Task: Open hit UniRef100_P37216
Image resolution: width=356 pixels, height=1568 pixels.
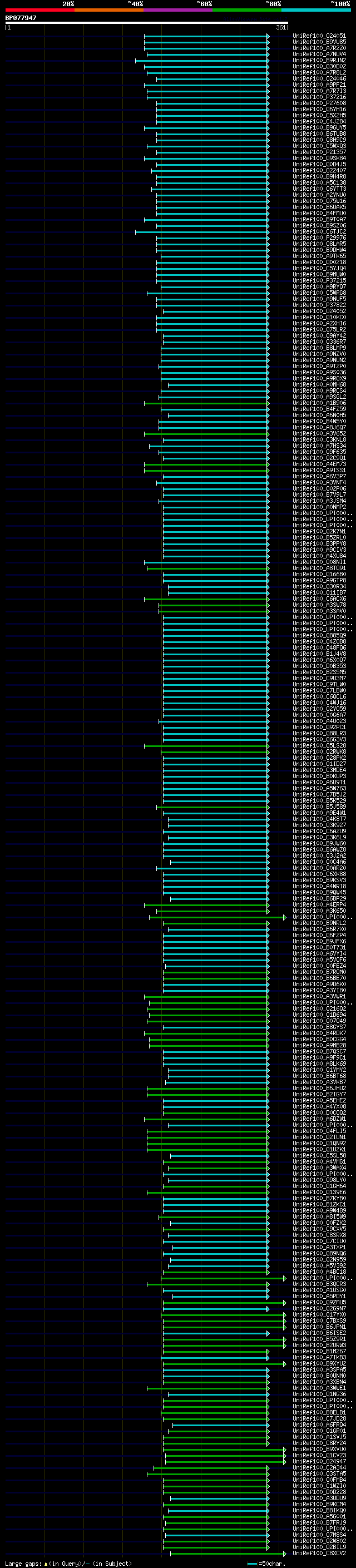Action: click(x=319, y=97)
